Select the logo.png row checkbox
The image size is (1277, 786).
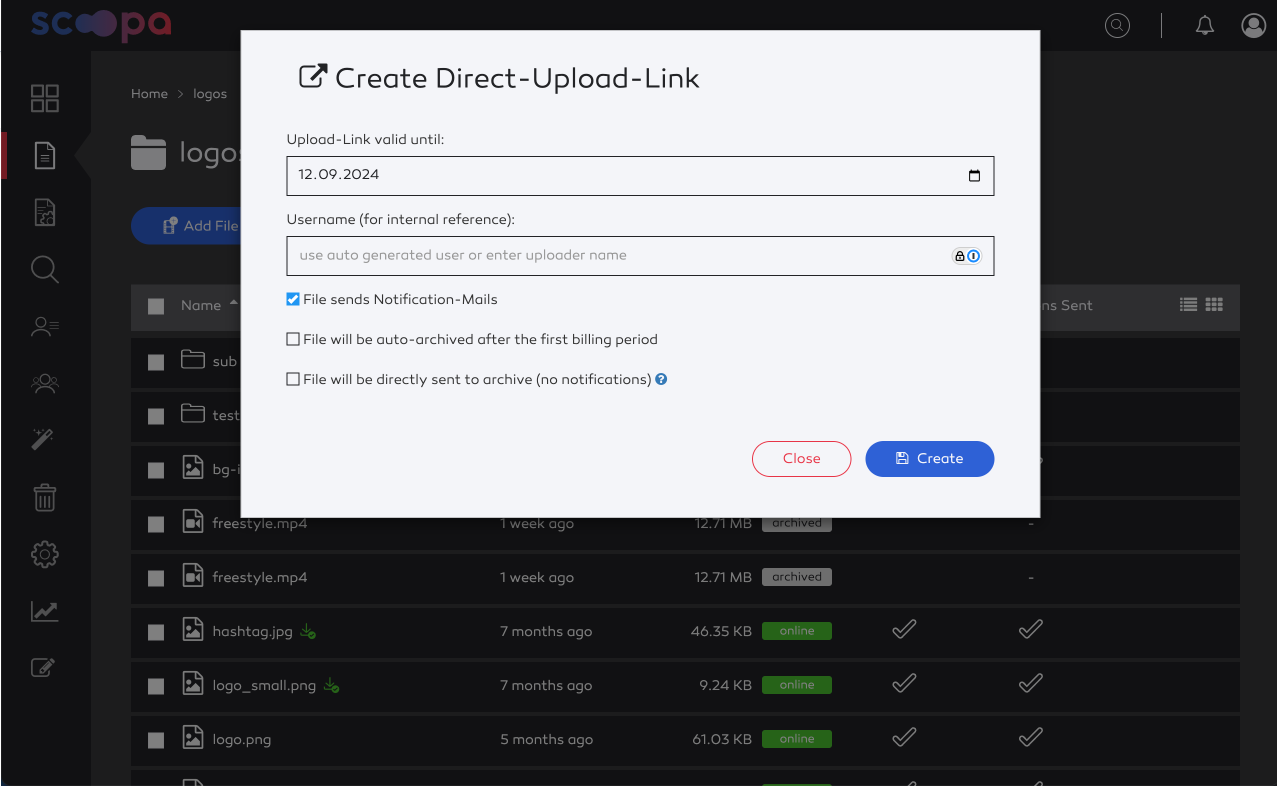point(156,740)
